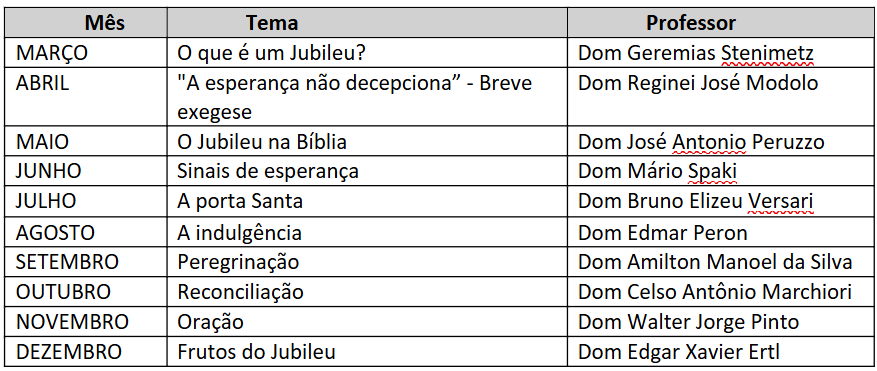Select the ABRIL month cell
877x371 pixels.
coord(87,97)
